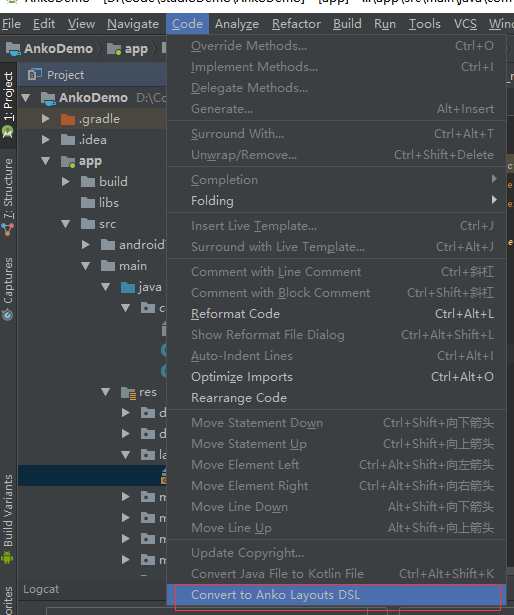This screenshot has height=615, width=514.
Task: Select the .gradle folder icon
Action: click(68, 119)
